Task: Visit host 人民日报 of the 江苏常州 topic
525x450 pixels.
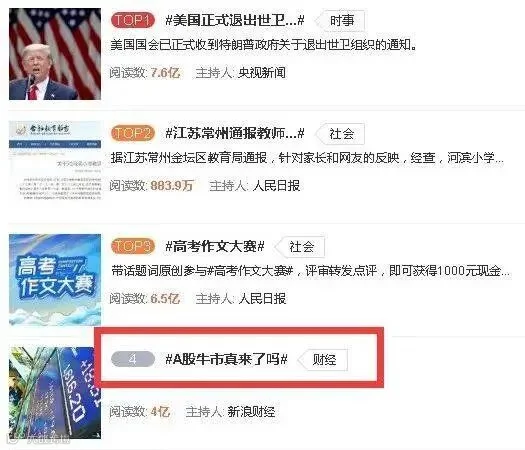Action: coord(276,185)
